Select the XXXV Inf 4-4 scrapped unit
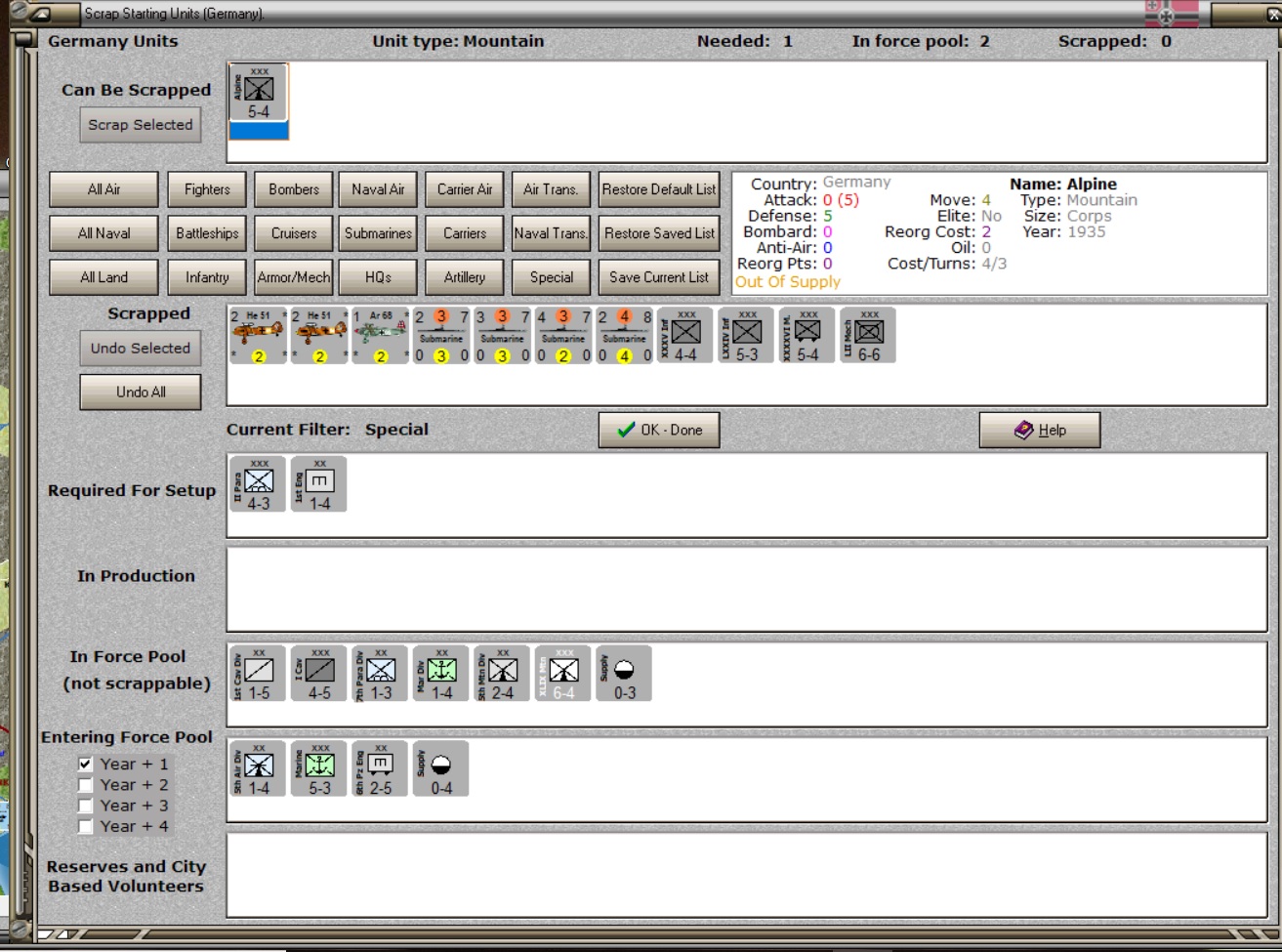 tap(685, 335)
